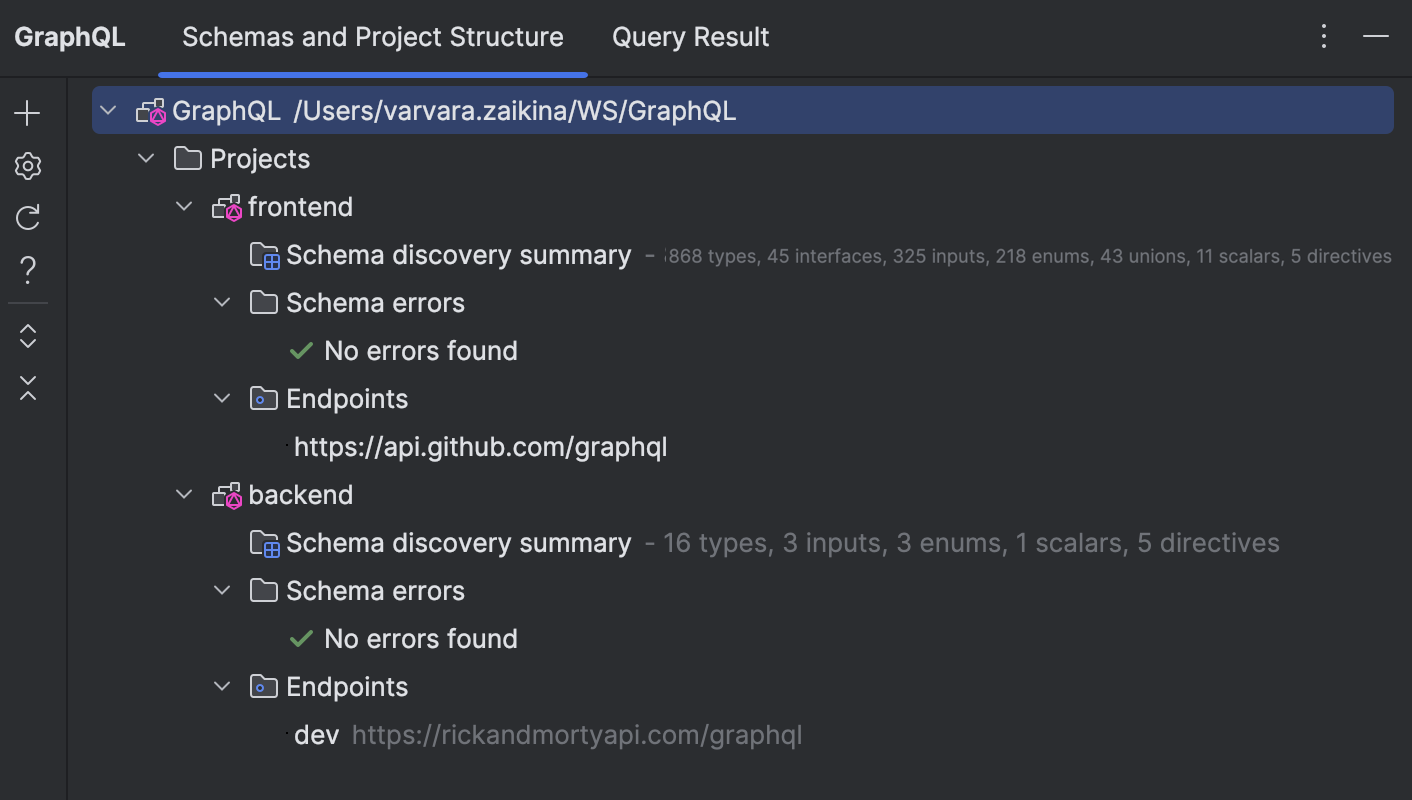Open the kebab menu in the top-right corner
1412x800 pixels.
[x=1323, y=36]
